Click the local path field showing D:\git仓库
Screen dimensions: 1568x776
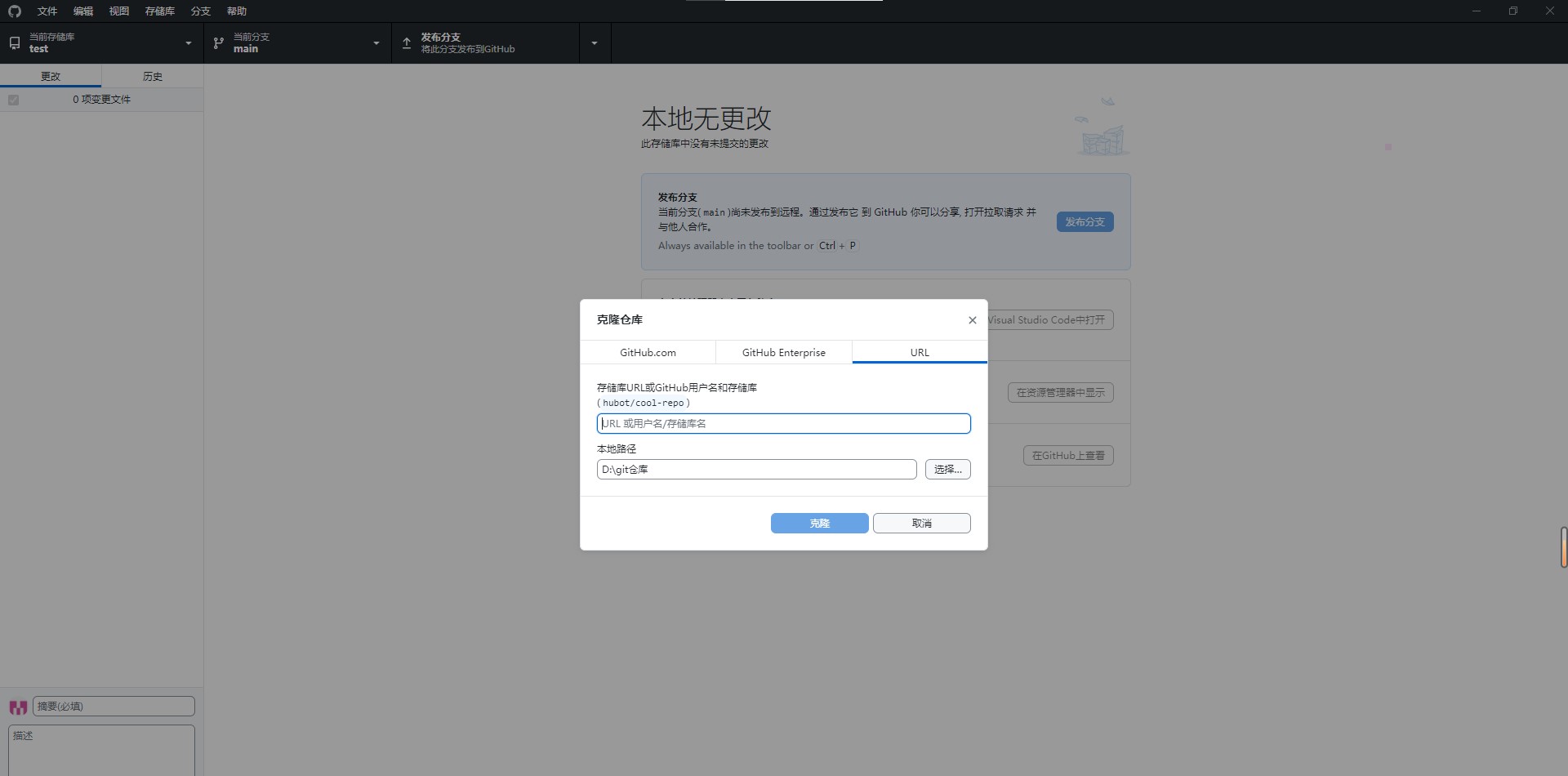coord(756,470)
